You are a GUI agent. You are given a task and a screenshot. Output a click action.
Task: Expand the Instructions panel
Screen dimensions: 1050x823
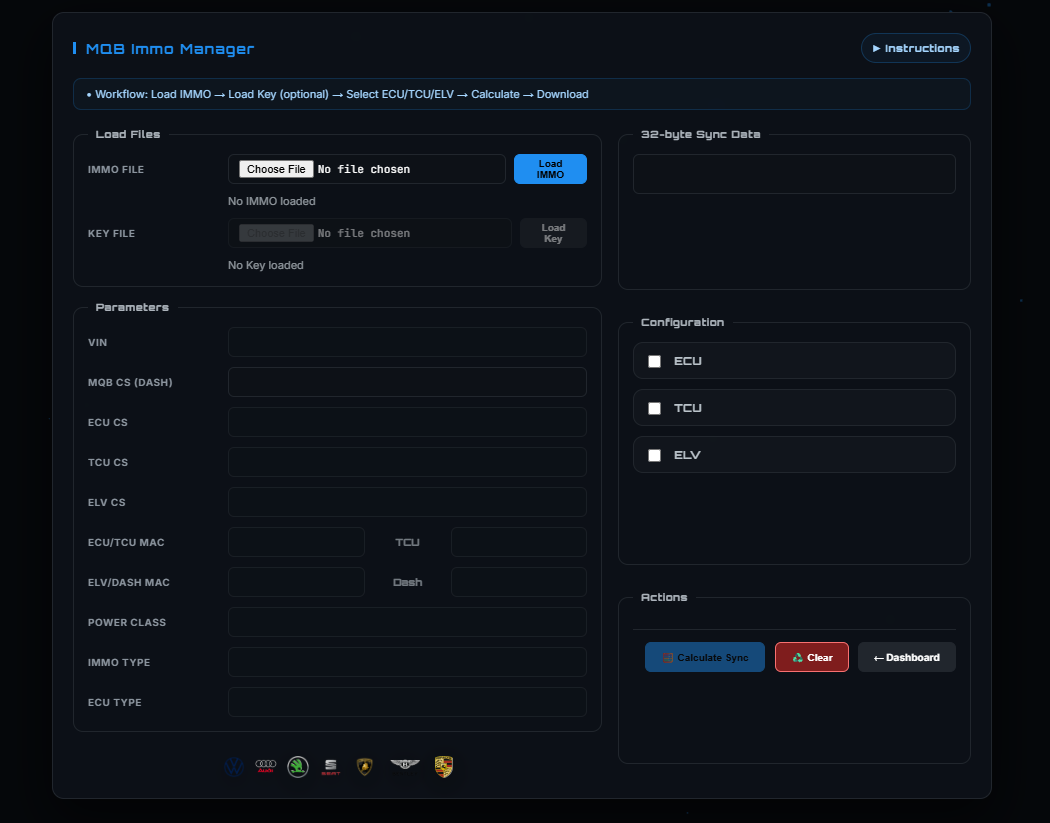915,47
